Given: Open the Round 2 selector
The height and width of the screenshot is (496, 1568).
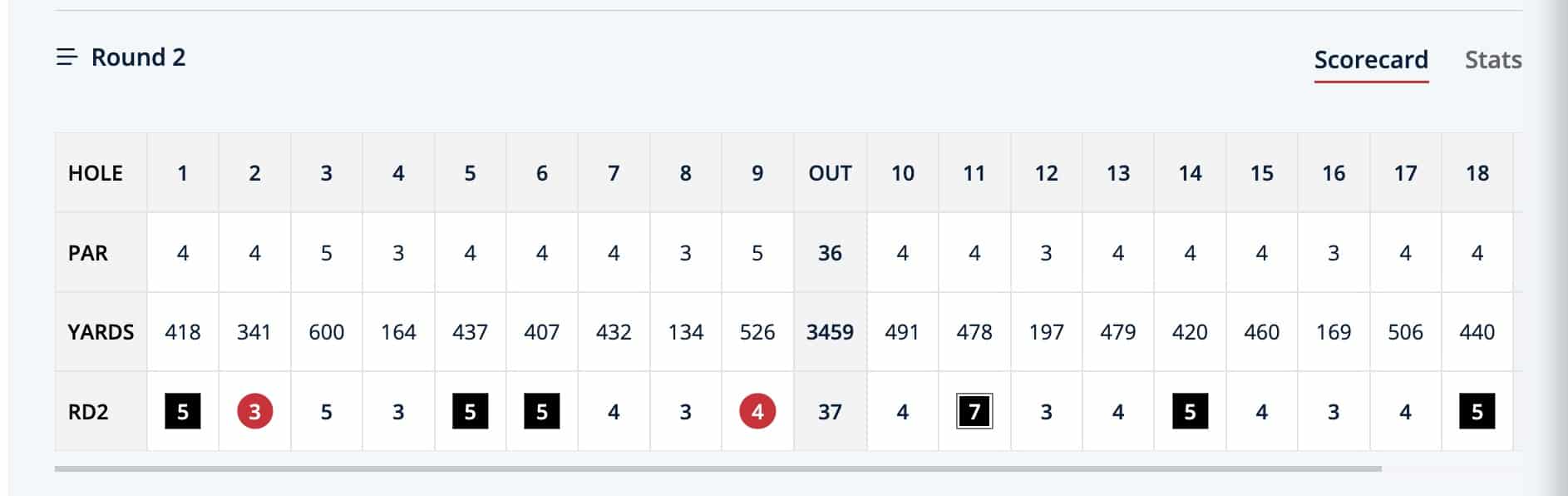Looking at the screenshot, I should [121, 57].
